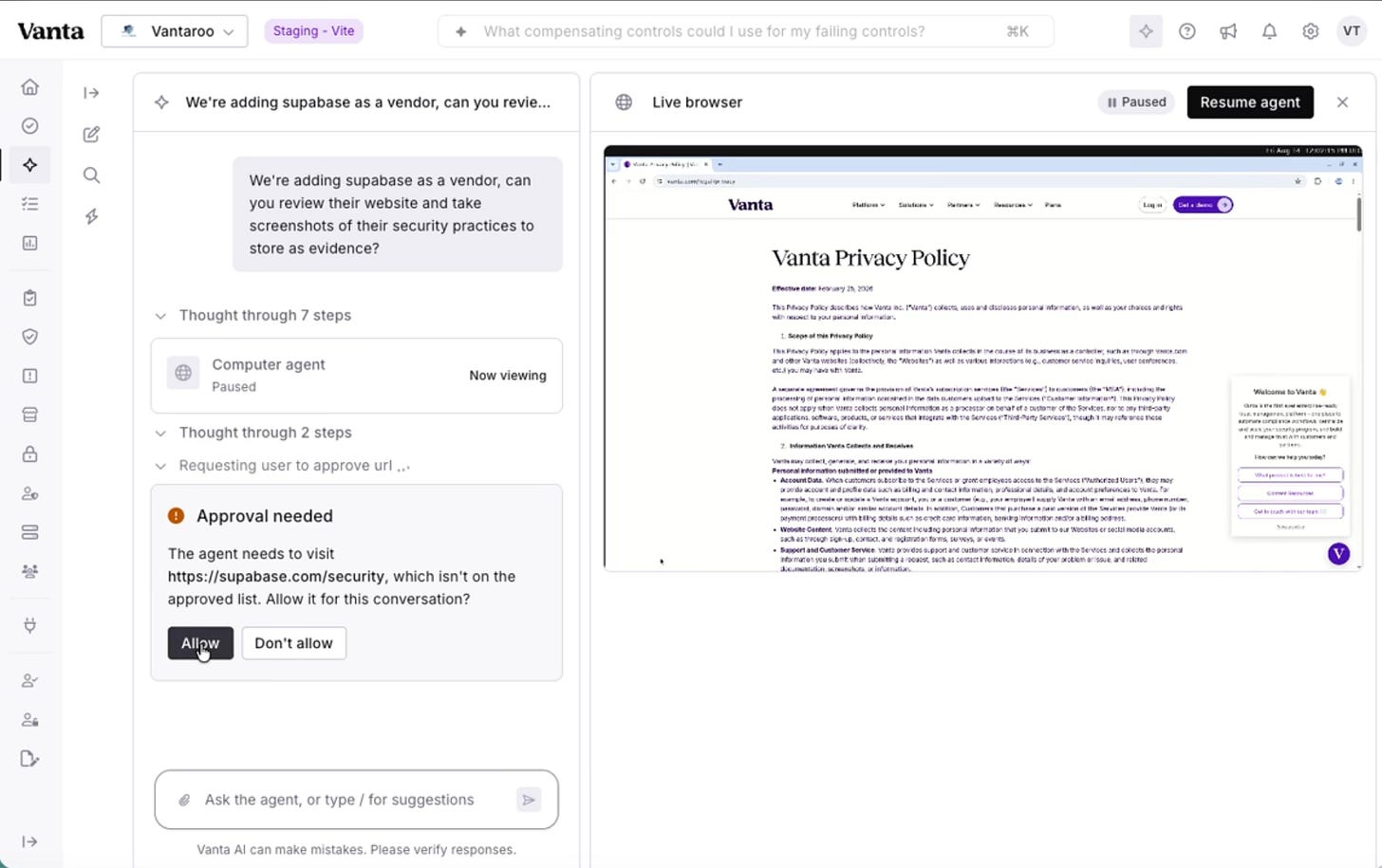Click the Vanta logo in top left
This screenshot has height=868, width=1382.
pos(50,31)
